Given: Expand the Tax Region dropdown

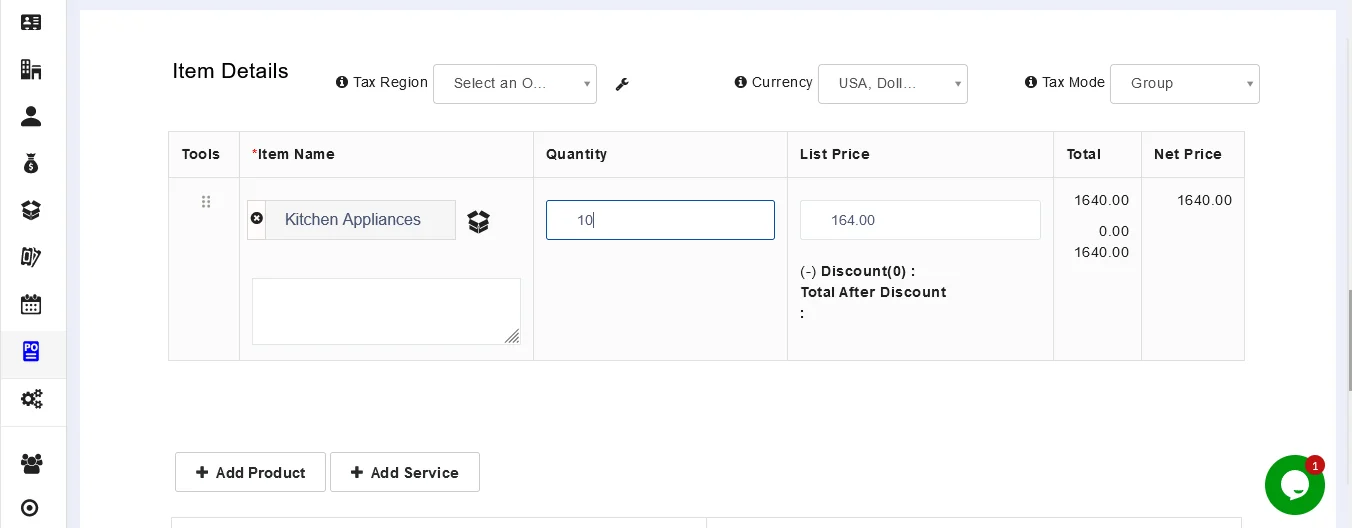Looking at the screenshot, I should click(514, 84).
